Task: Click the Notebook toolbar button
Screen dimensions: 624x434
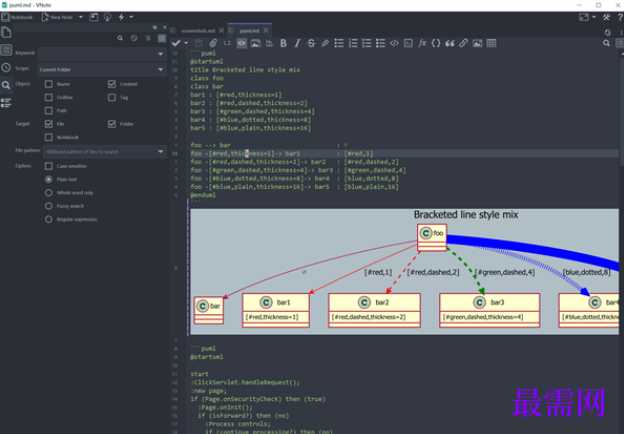Action: click(18, 17)
